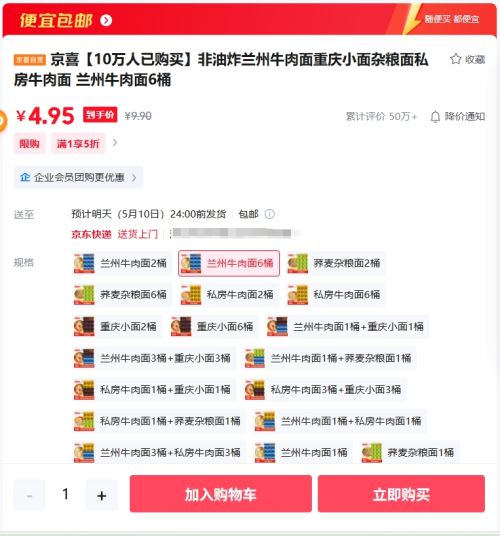Click the arrow circle beside 便宜包邮
Image resolution: width=500 pixels, height=536 pixels.
[x=106, y=21]
